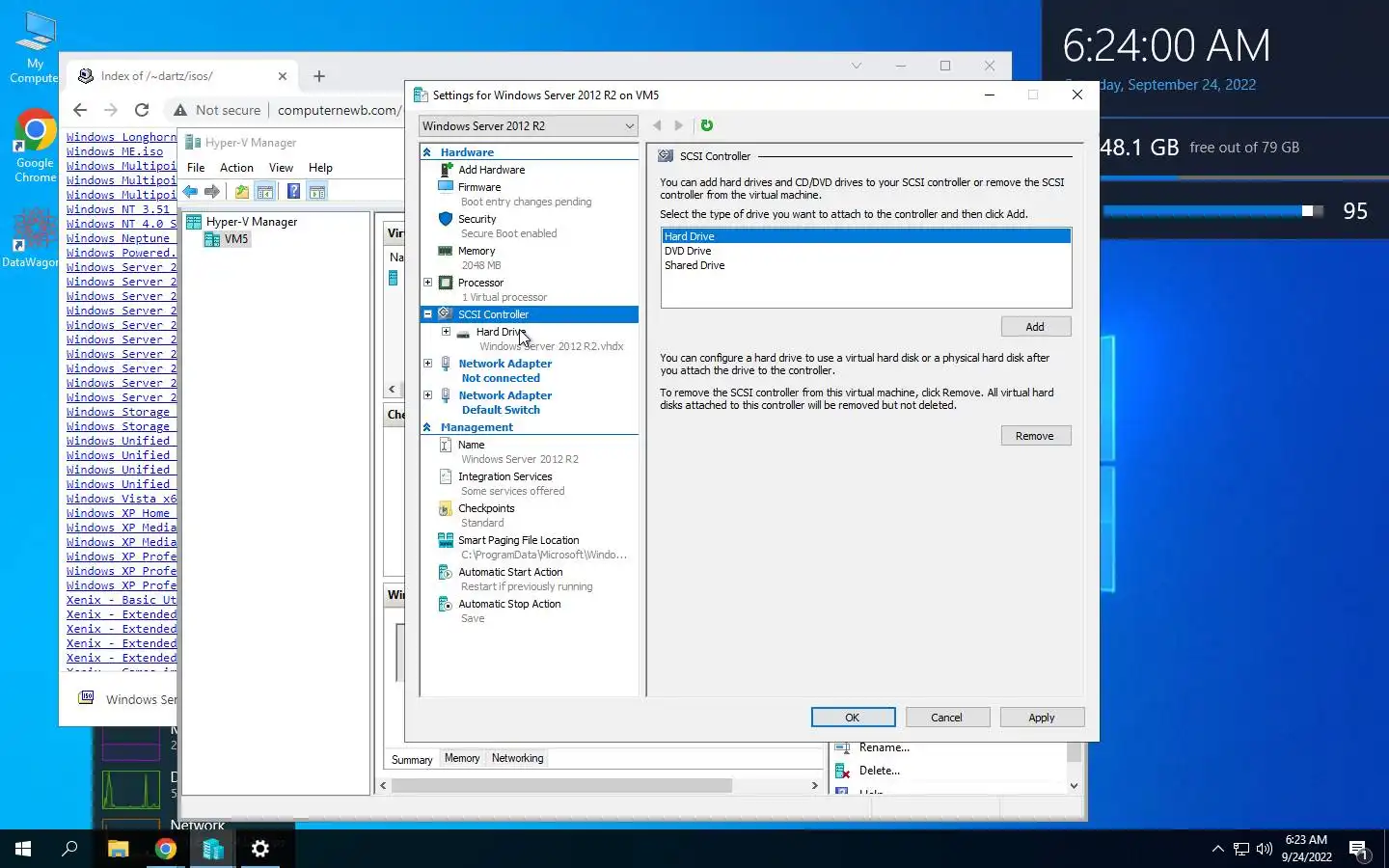Click the Add button for the drive type
Image resolution: width=1389 pixels, height=868 pixels.
[x=1035, y=327]
